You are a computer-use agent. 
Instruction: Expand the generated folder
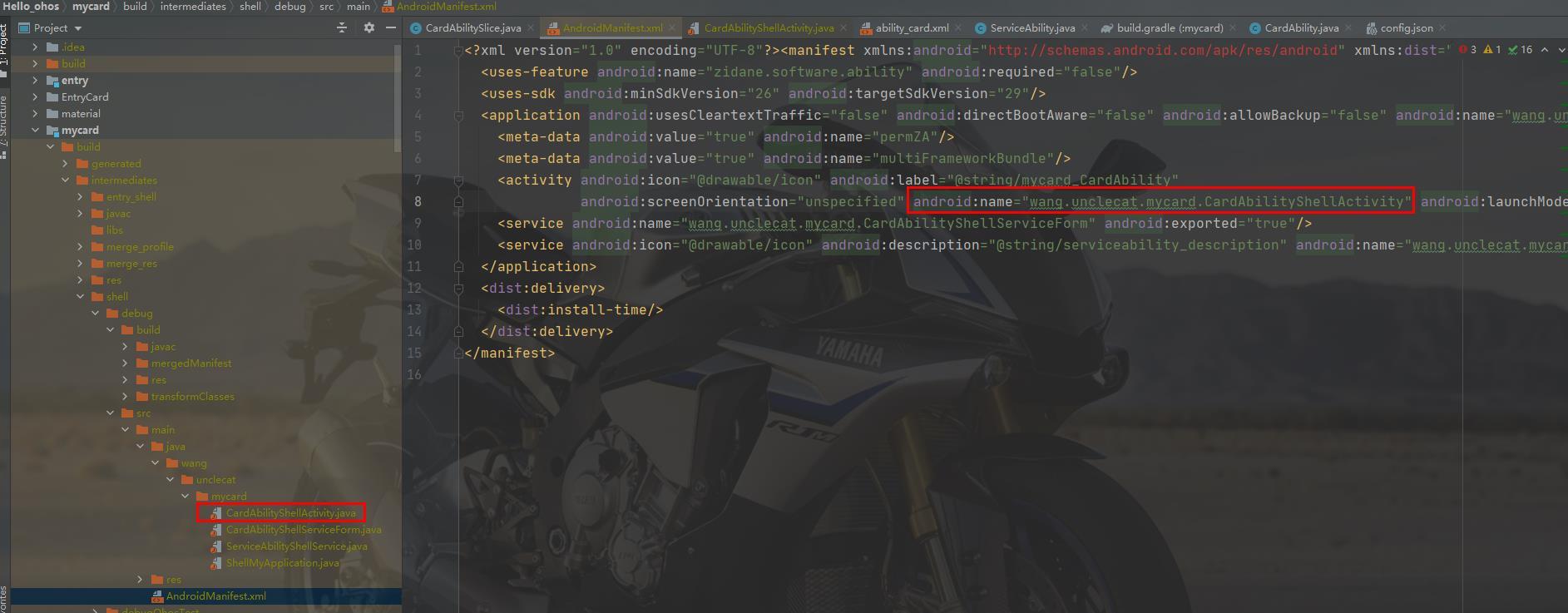(x=65, y=164)
